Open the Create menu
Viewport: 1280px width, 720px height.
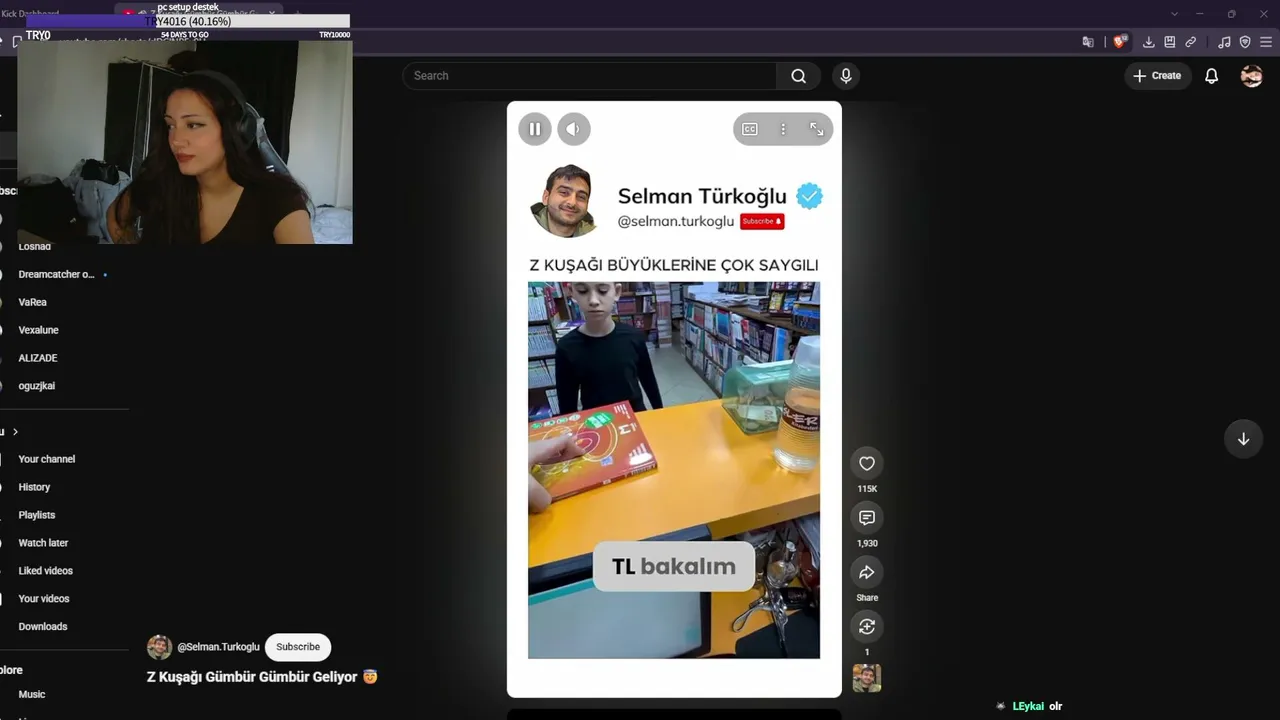[1157, 76]
